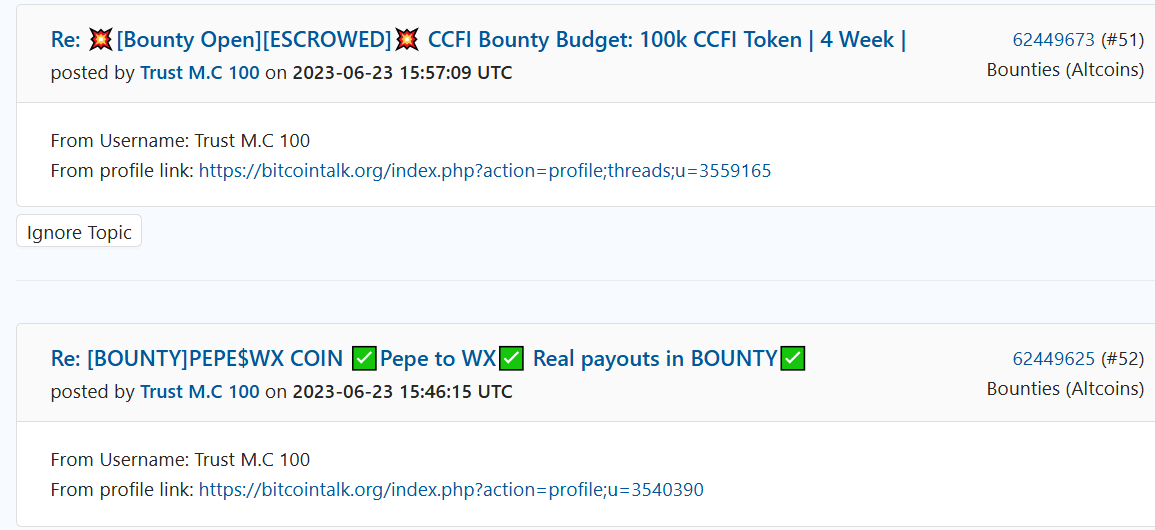Open the CCFI Bounty Budget topic title
The height and width of the screenshot is (530, 1155).
coord(478,39)
